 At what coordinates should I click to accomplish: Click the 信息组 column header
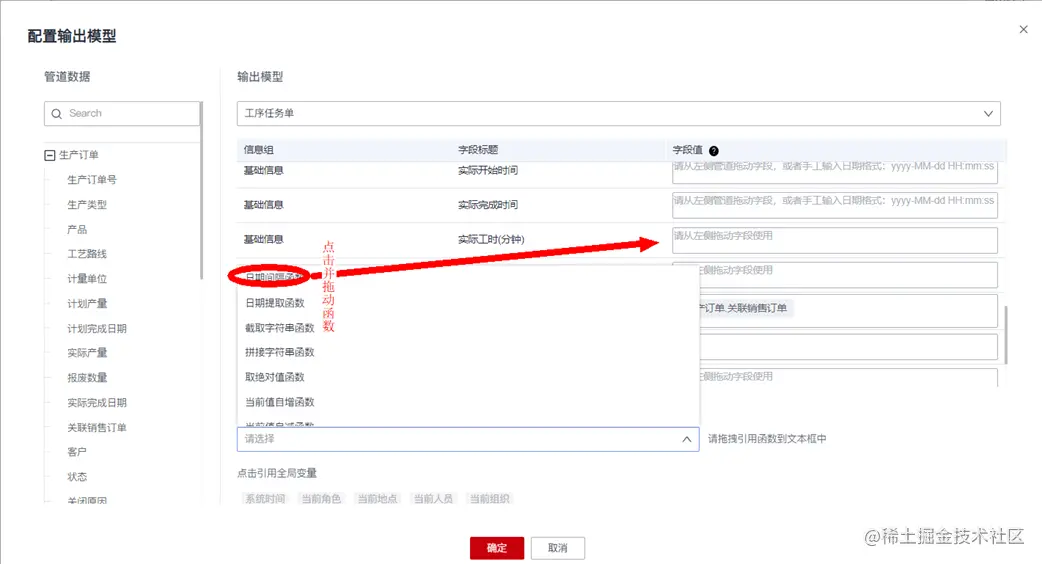coord(259,150)
